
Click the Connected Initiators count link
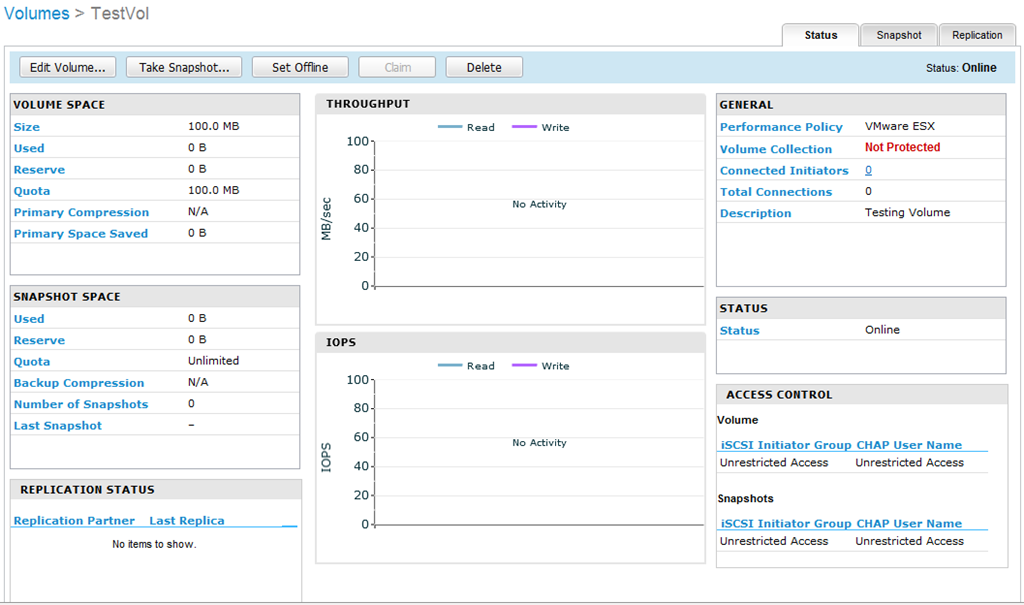pos(868,171)
